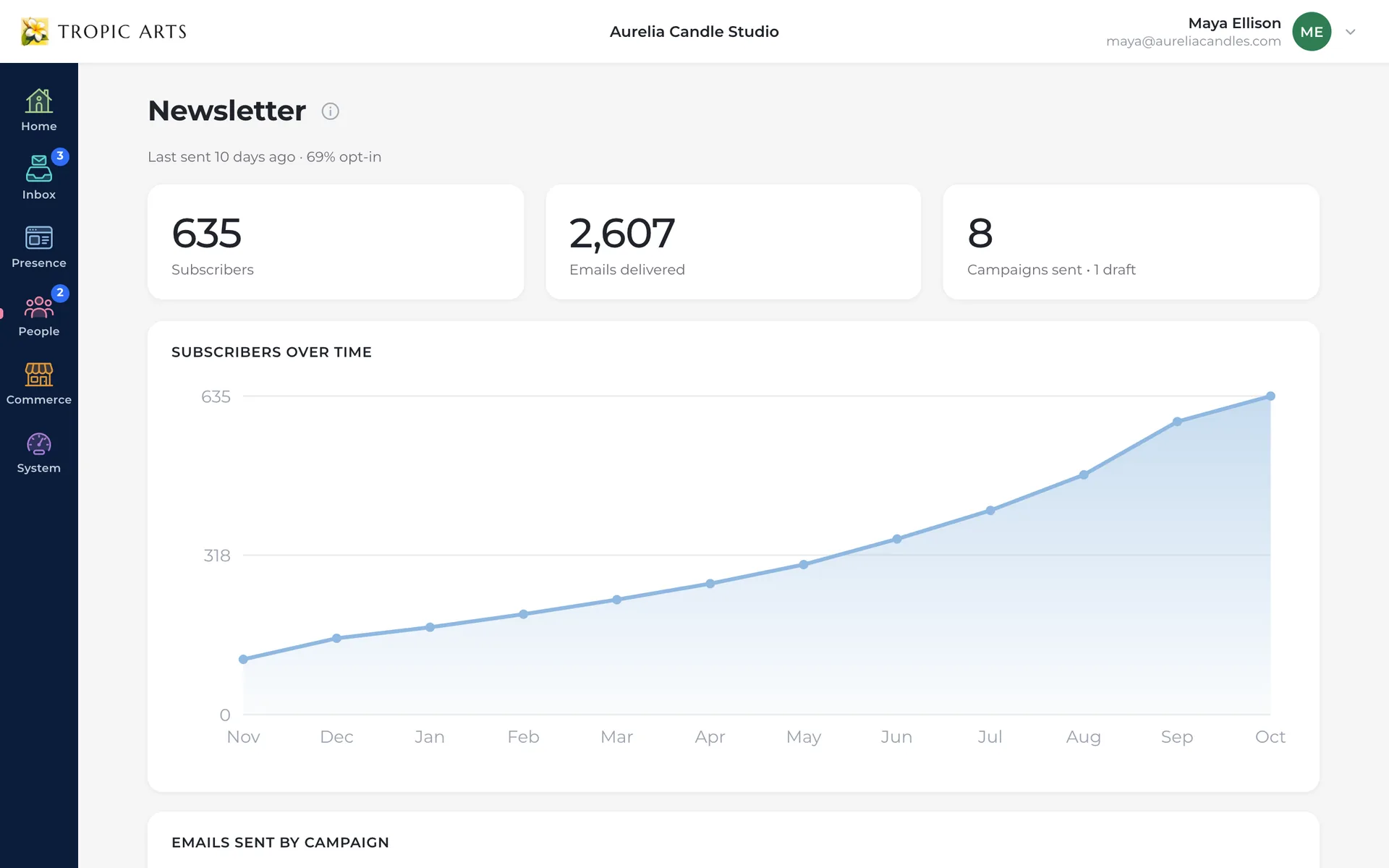1389x868 pixels.
Task: Click the Sep data point on chart
Action: coord(1177,422)
